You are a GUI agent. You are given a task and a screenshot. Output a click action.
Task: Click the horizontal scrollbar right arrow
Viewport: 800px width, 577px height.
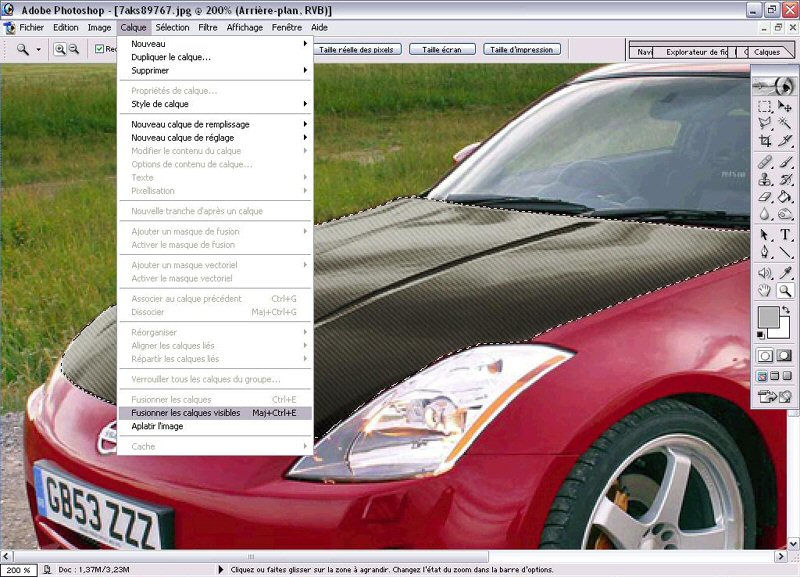click(x=781, y=556)
